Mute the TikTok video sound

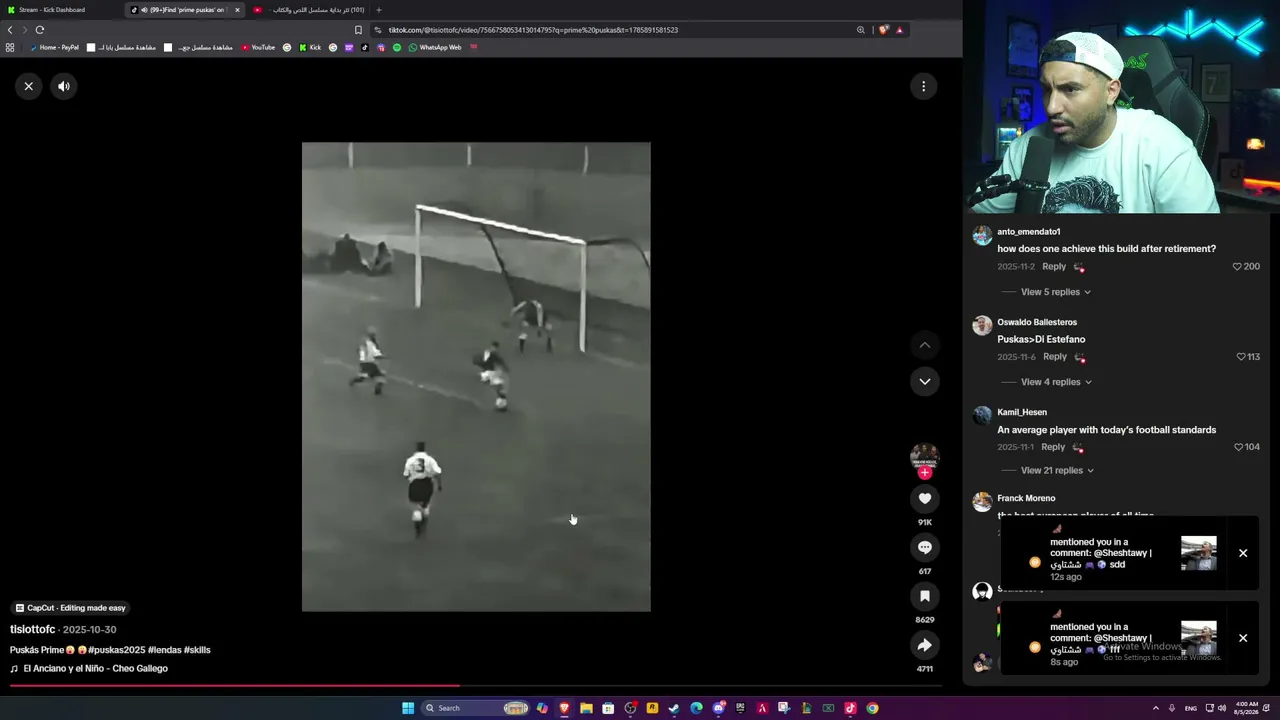pos(64,86)
